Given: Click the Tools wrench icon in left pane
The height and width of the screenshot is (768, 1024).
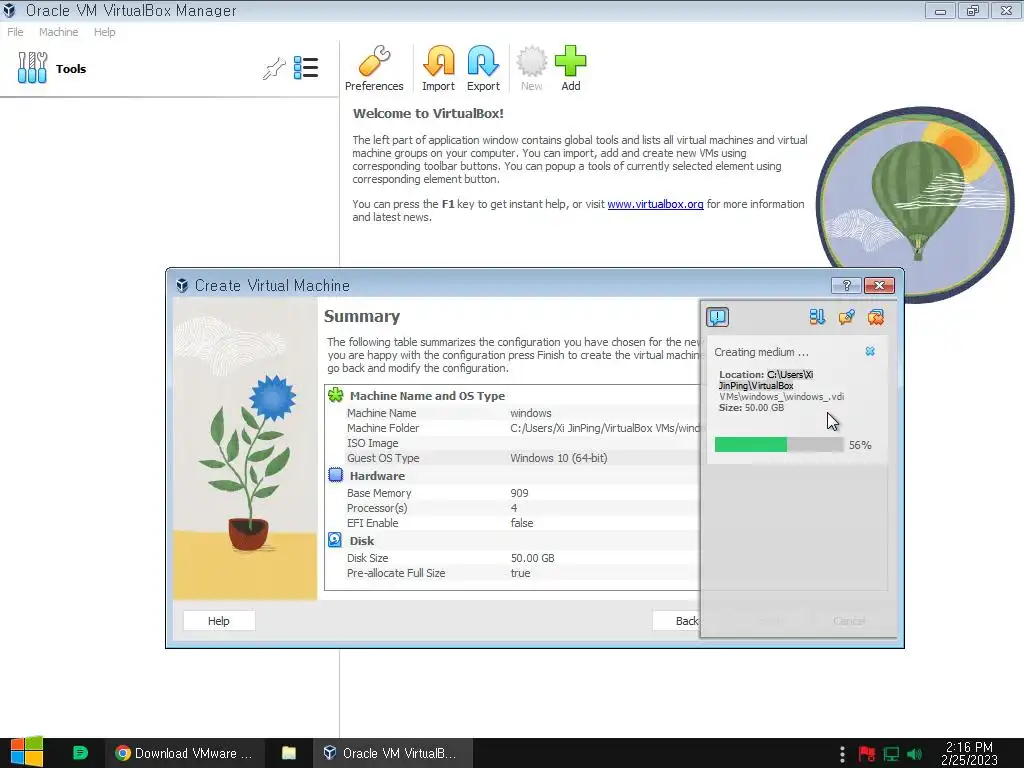Looking at the screenshot, I should tap(32, 67).
